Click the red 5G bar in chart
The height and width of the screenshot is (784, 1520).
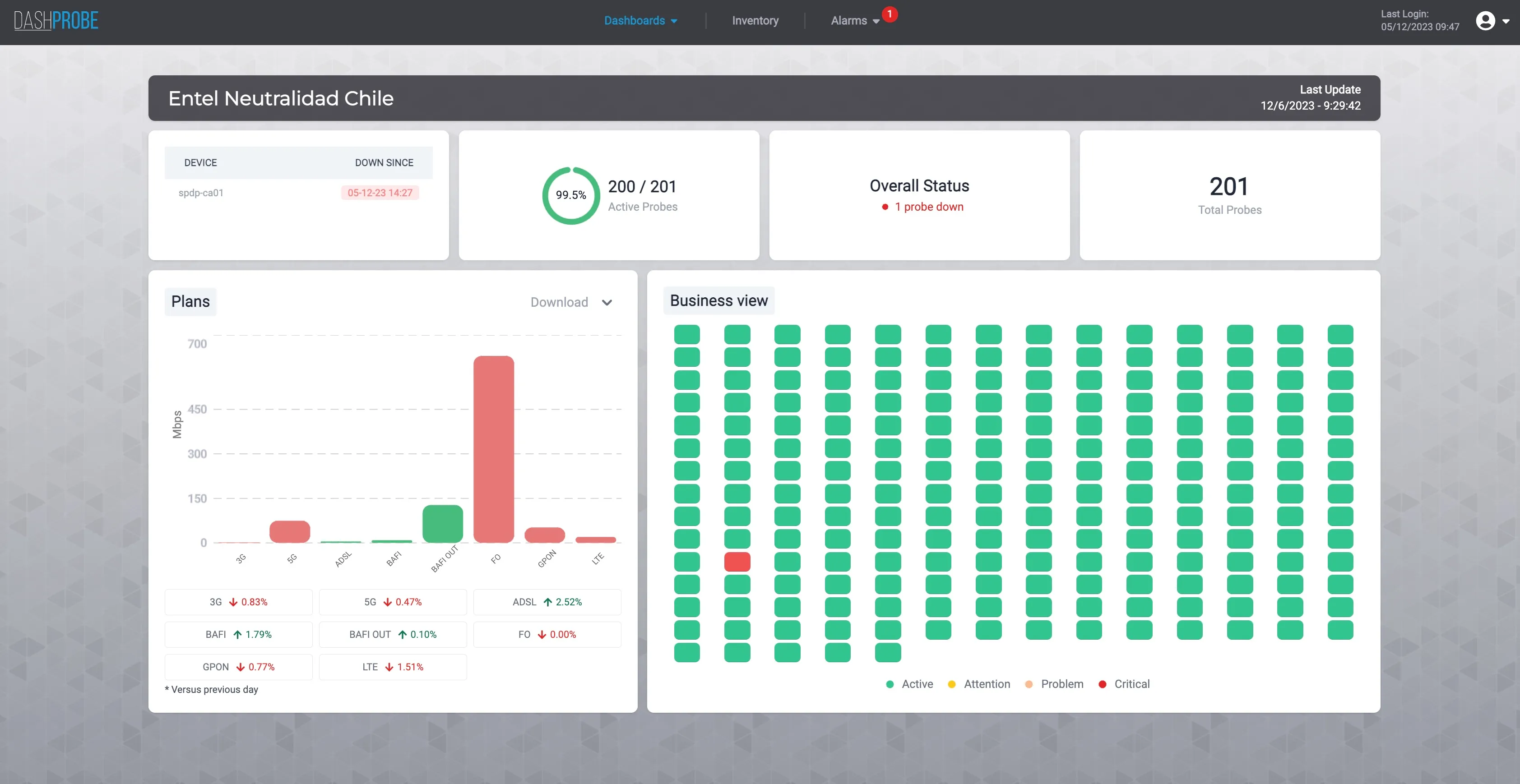tap(290, 531)
